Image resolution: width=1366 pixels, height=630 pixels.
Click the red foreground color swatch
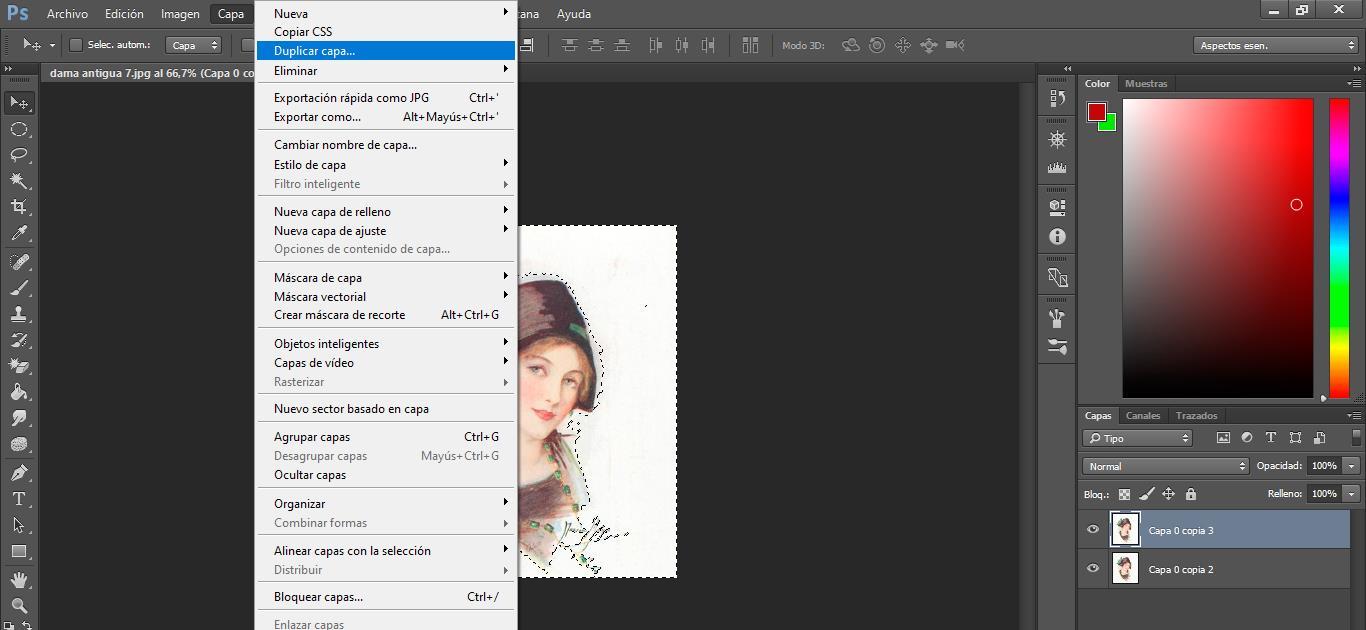1097,111
